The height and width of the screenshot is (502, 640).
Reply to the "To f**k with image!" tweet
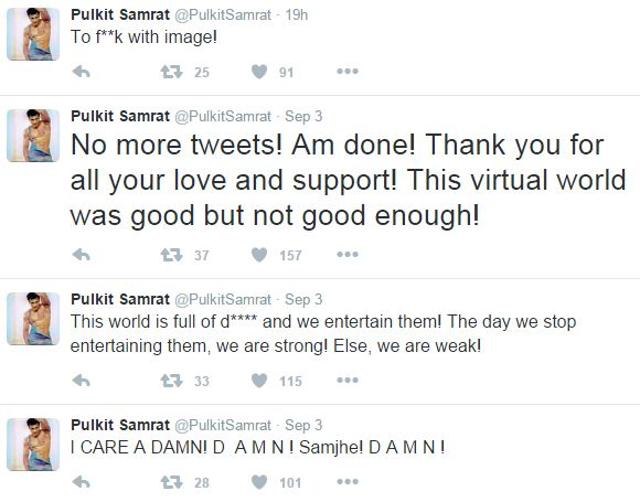81,72
